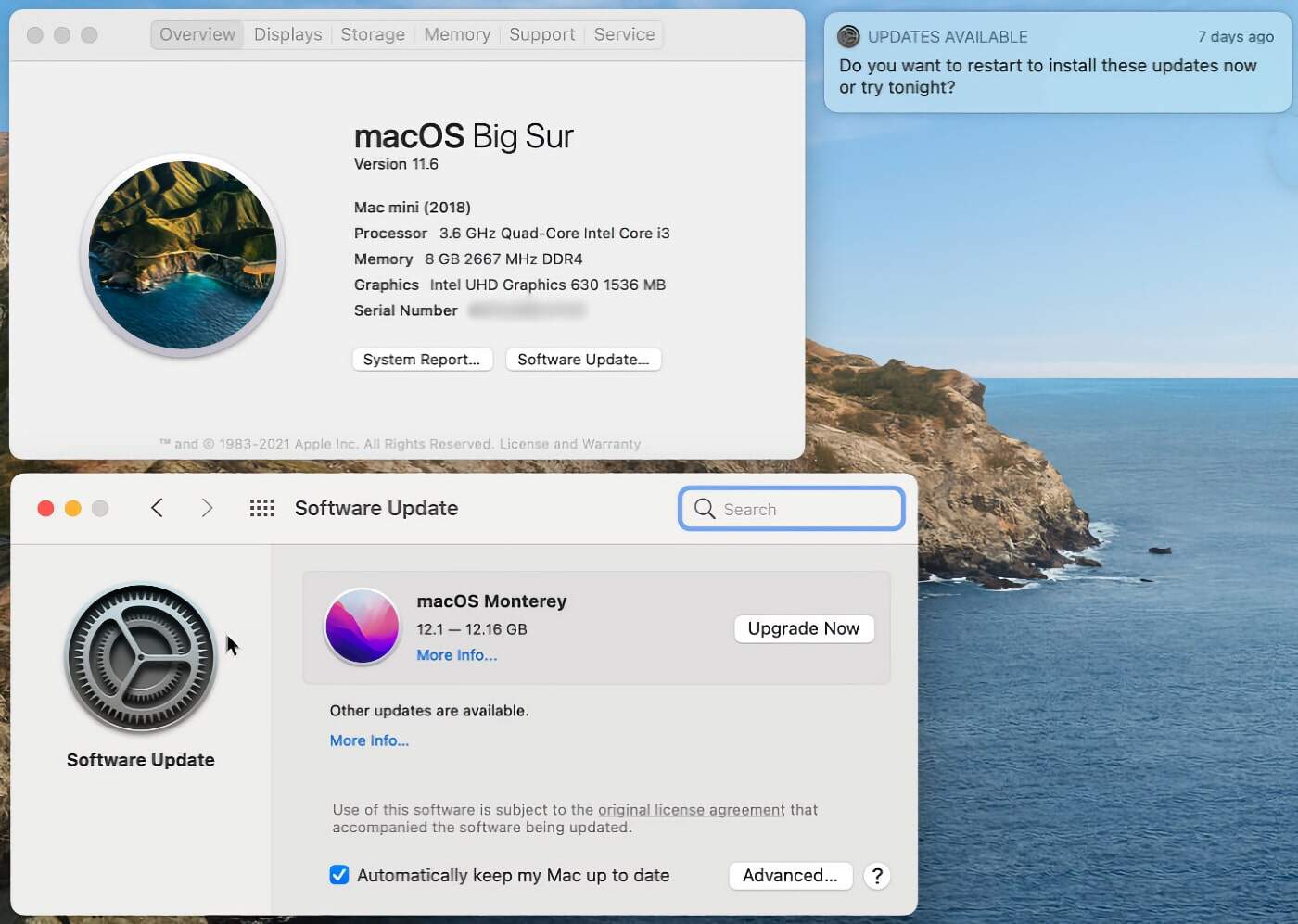Click 'Intel UHD Graphics 630 1536 MB' text
This screenshot has height=924, width=1298.
tap(548, 285)
